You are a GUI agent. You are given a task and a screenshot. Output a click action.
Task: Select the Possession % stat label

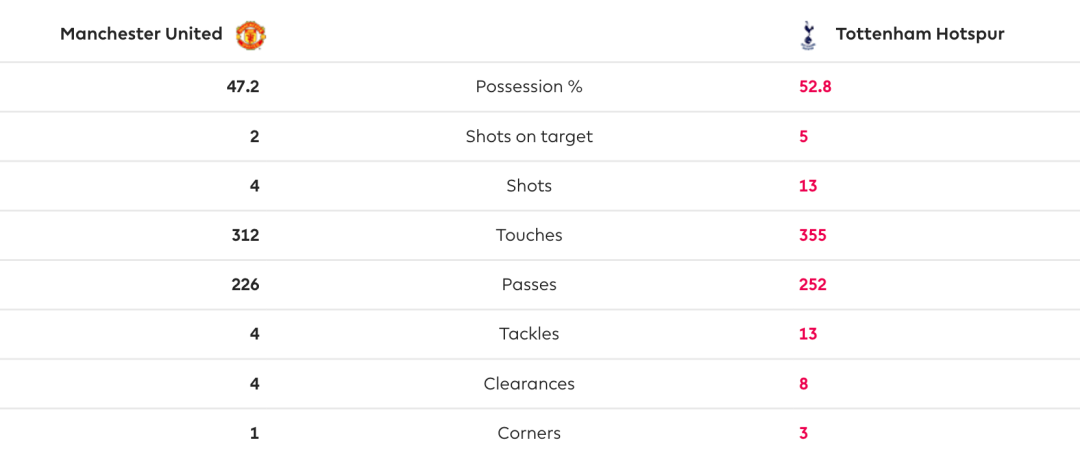[529, 87]
